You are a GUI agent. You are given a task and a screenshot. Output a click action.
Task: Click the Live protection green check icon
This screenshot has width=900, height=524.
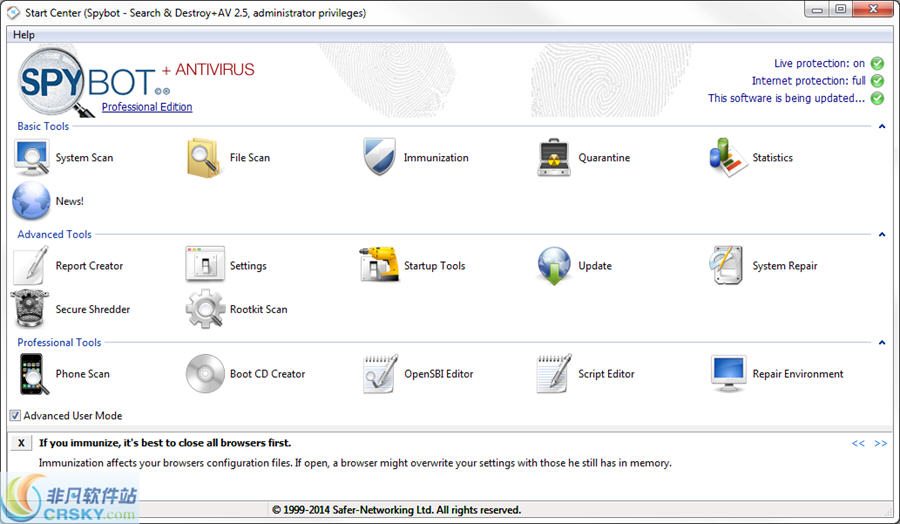877,63
